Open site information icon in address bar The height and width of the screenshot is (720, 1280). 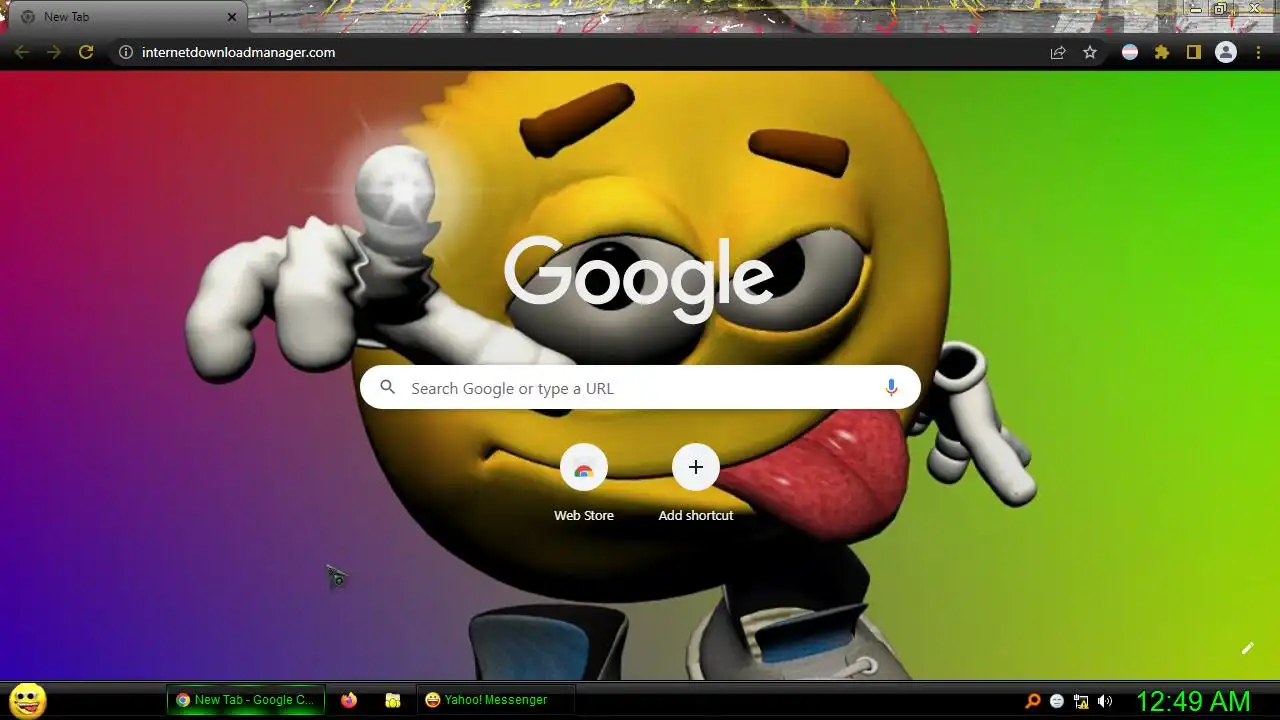126,52
